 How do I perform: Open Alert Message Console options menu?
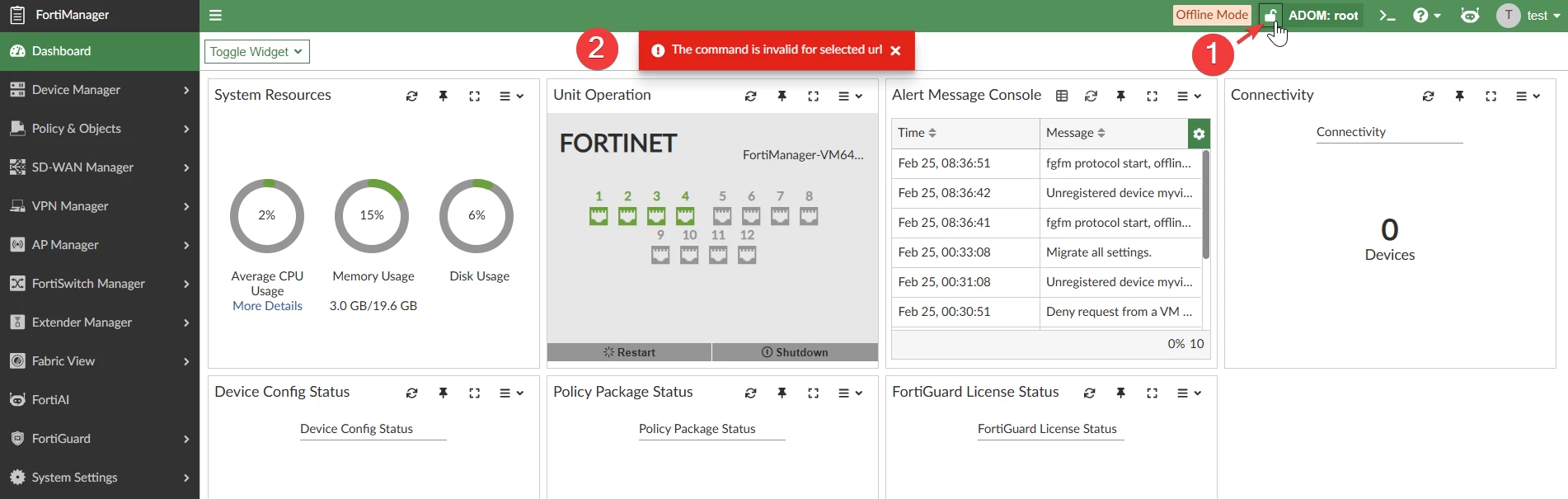point(1189,97)
